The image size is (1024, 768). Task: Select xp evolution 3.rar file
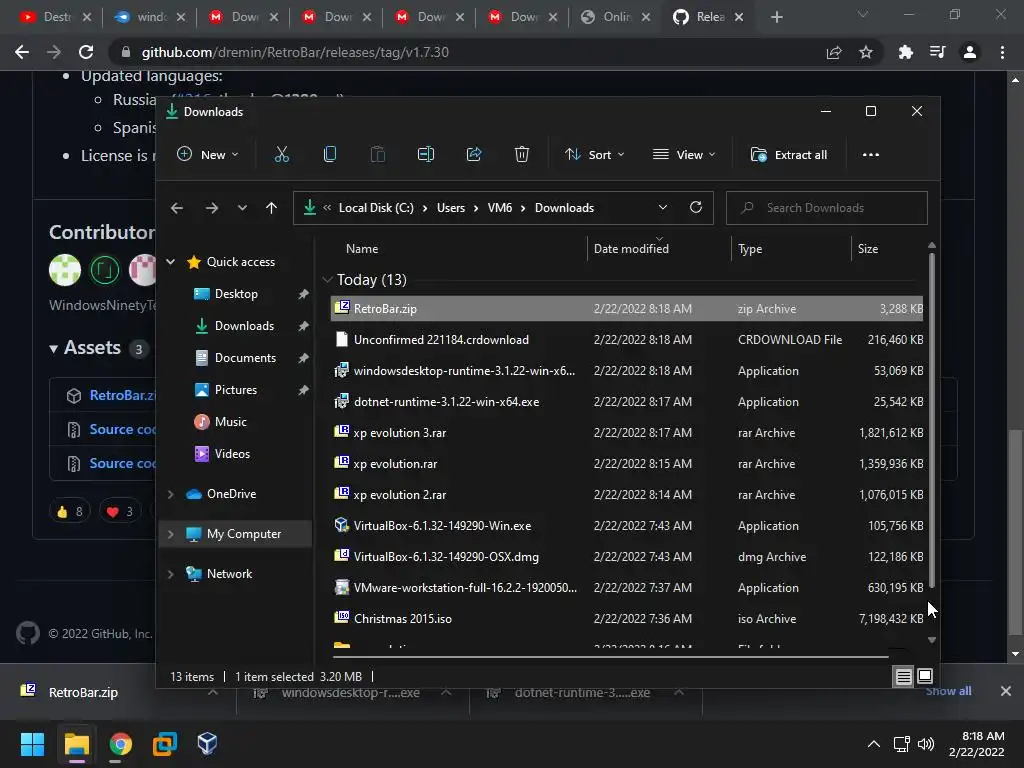pos(627,433)
